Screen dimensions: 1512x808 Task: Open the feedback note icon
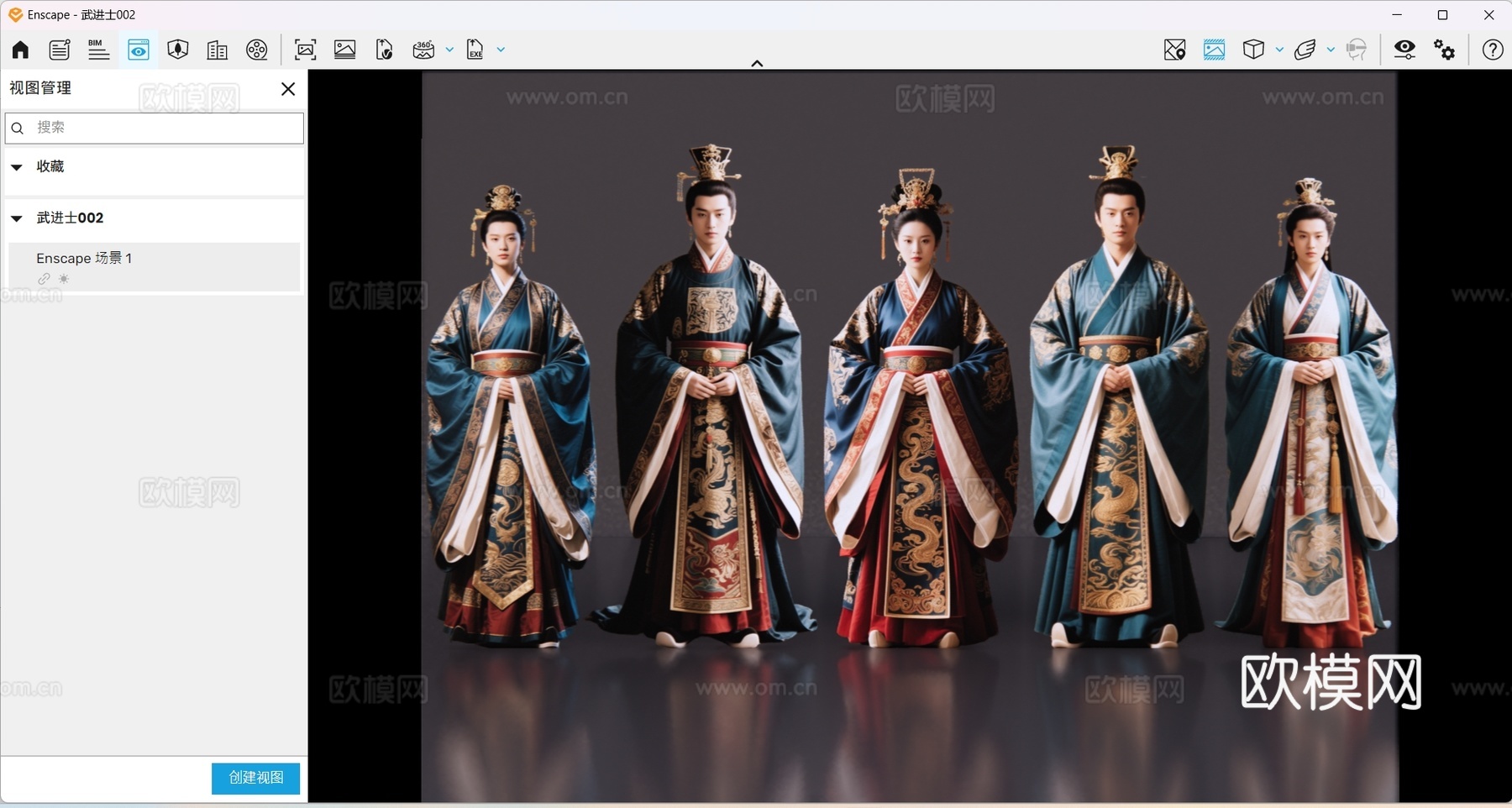pos(60,50)
